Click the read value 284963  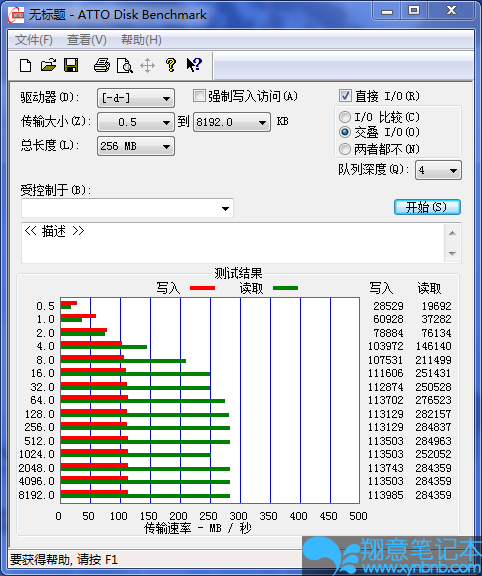tap(434, 441)
